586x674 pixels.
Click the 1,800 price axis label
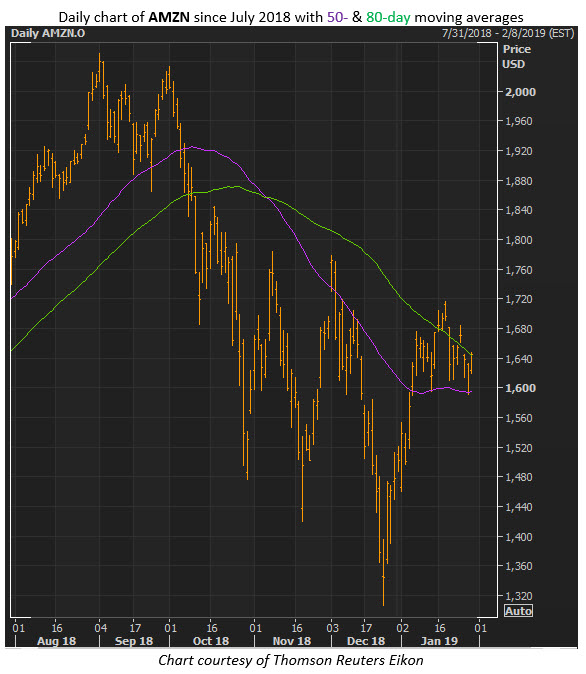point(519,240)
